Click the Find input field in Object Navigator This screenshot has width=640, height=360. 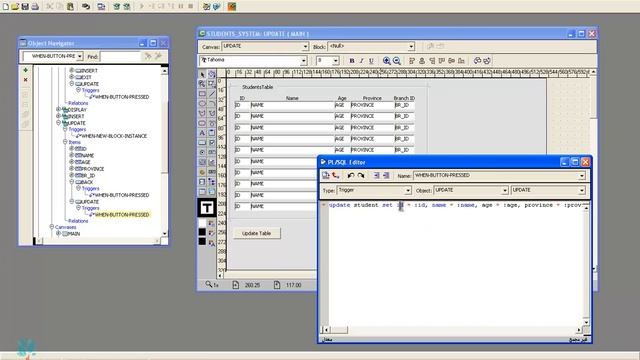(x=120, y=56)
